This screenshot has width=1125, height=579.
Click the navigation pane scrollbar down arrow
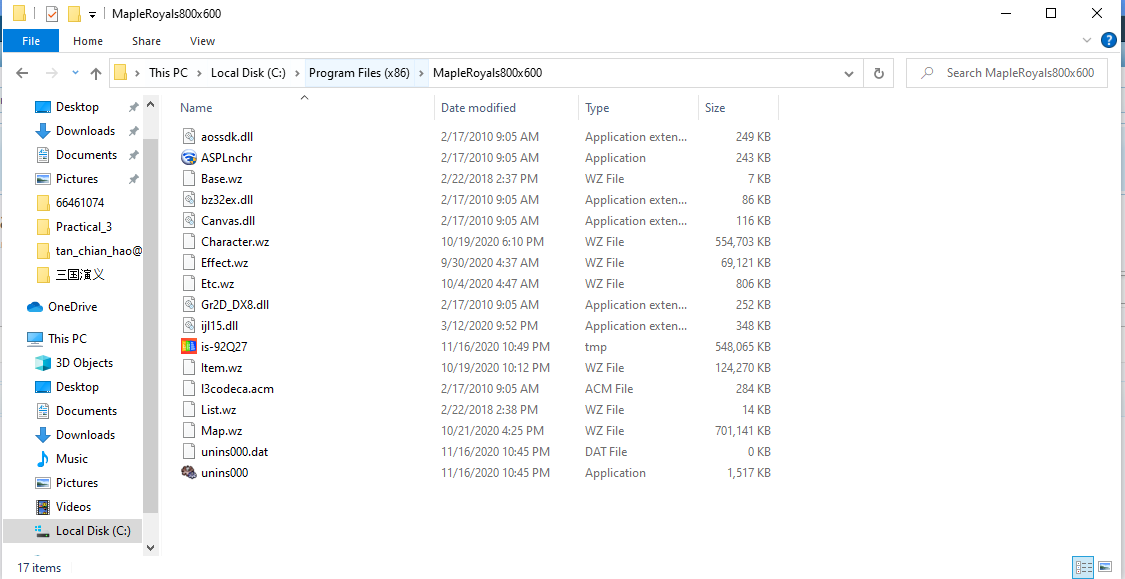click(x=151, y=547)
